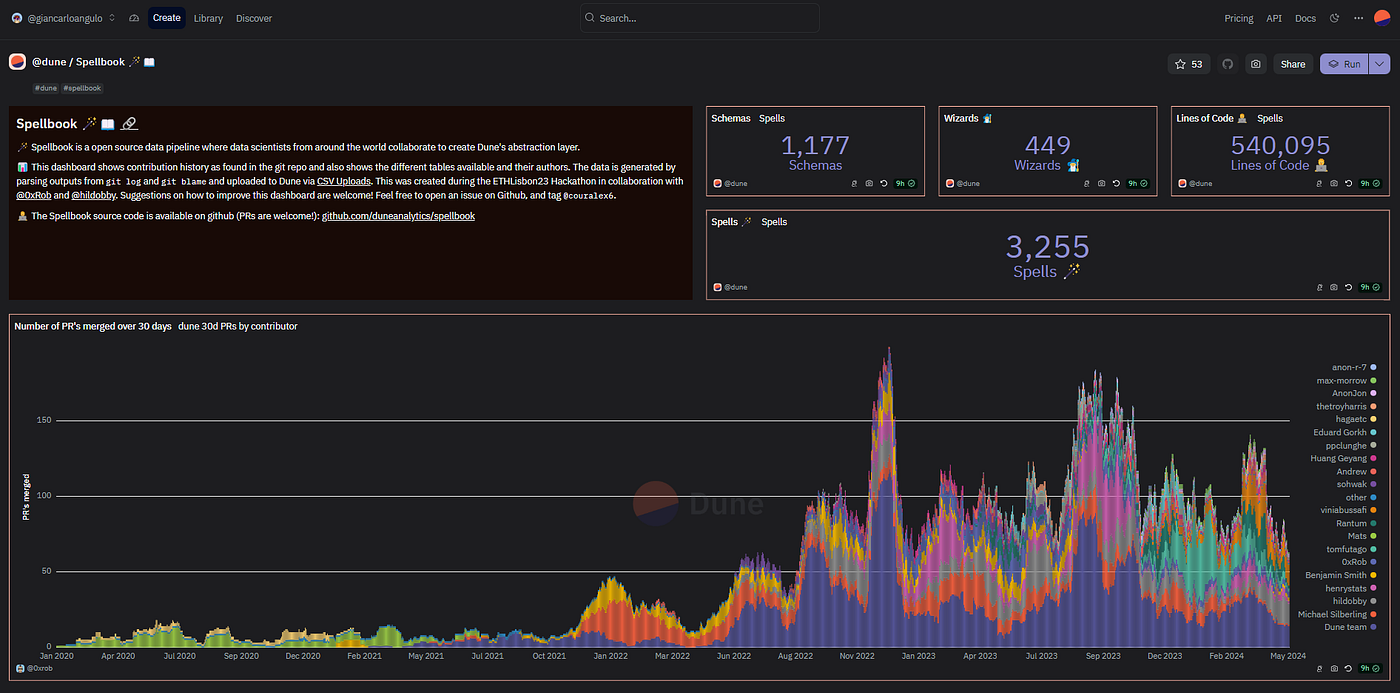Click the camera icon in Schemas widget
The height and width of the screenshot is (693, 1400).
coord(868,184)
